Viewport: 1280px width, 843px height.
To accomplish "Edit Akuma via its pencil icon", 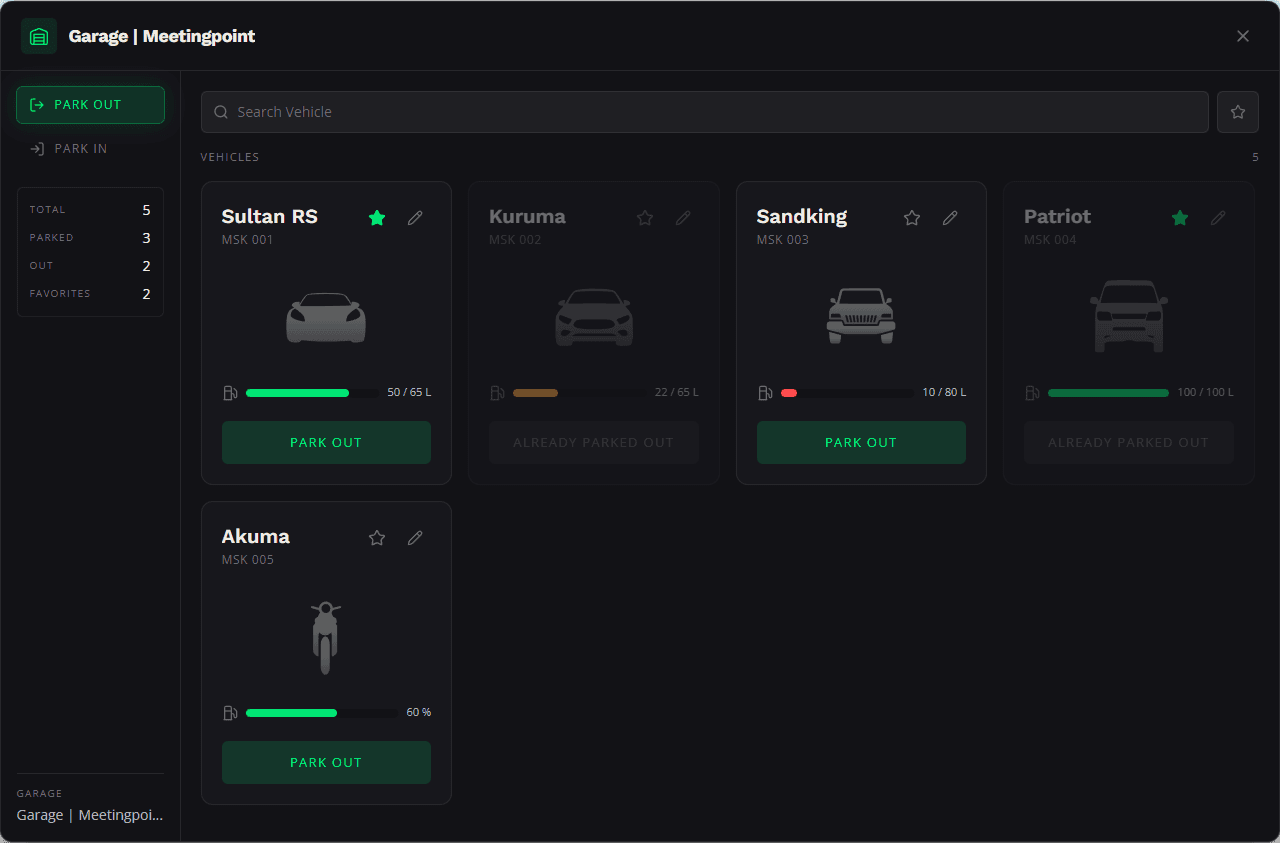I will click(415, 537).
